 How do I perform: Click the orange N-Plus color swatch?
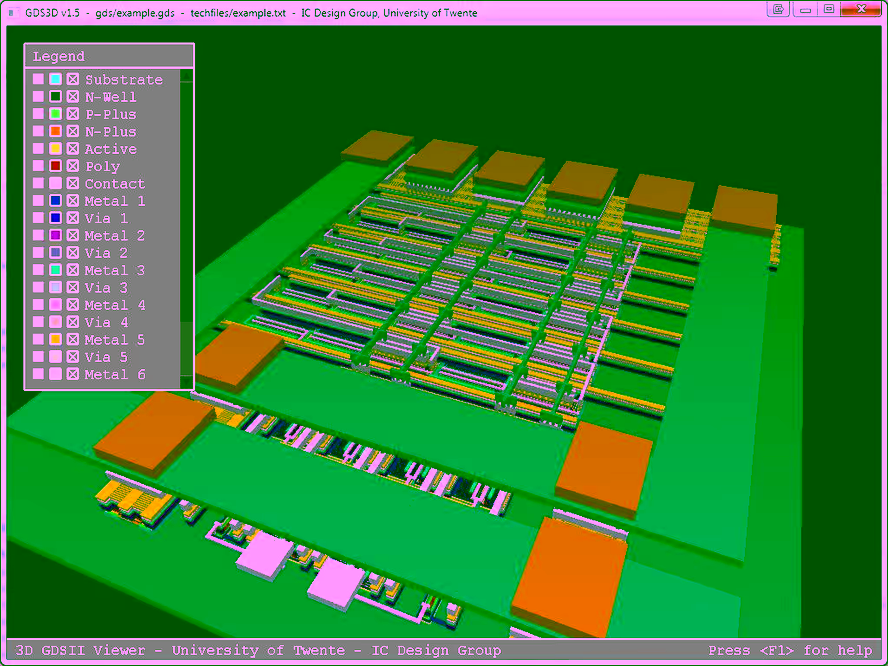tap(55, 131)
